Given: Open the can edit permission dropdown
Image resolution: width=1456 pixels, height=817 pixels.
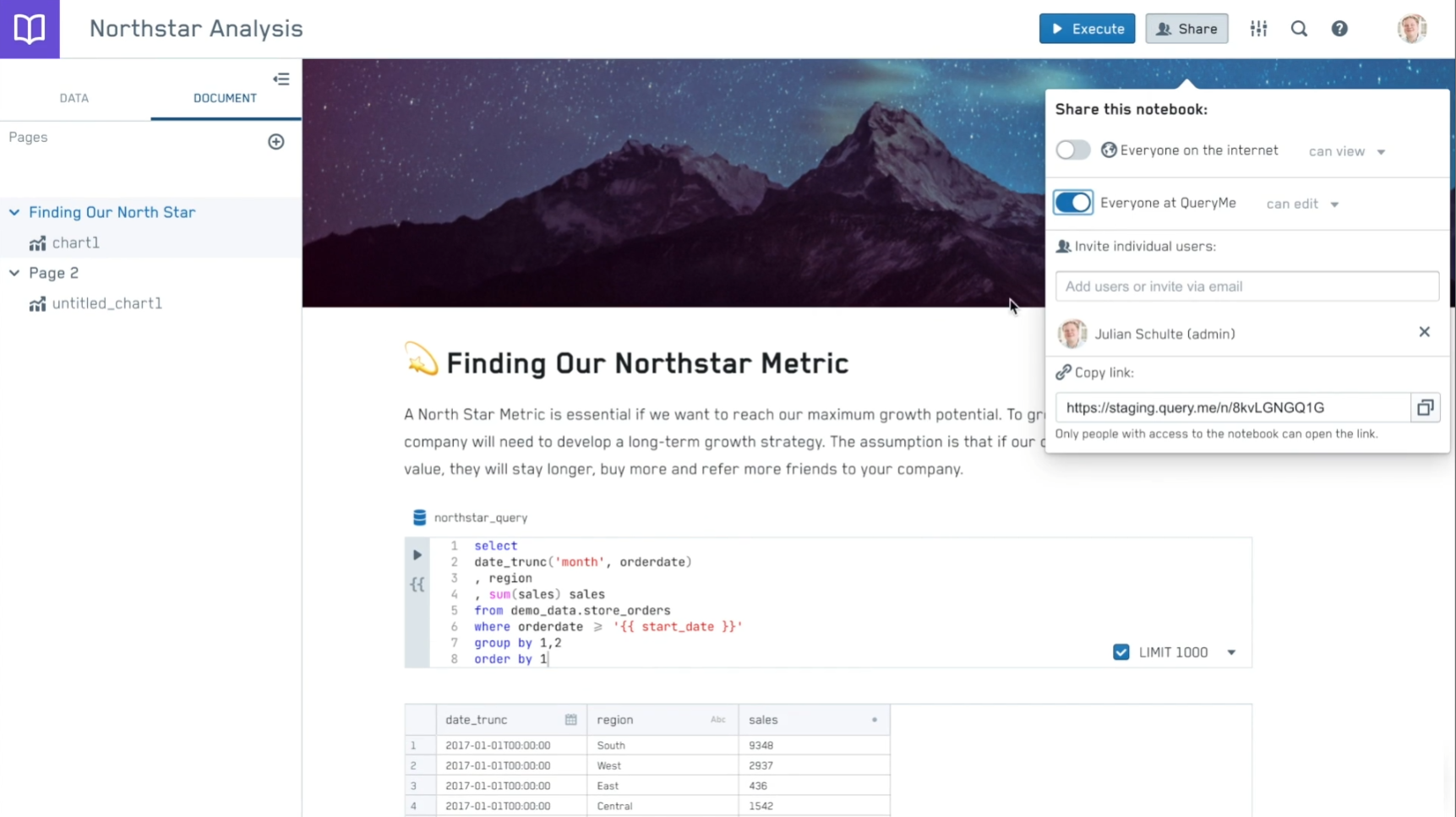Looking at the screenshot, I should point(1302,204).
